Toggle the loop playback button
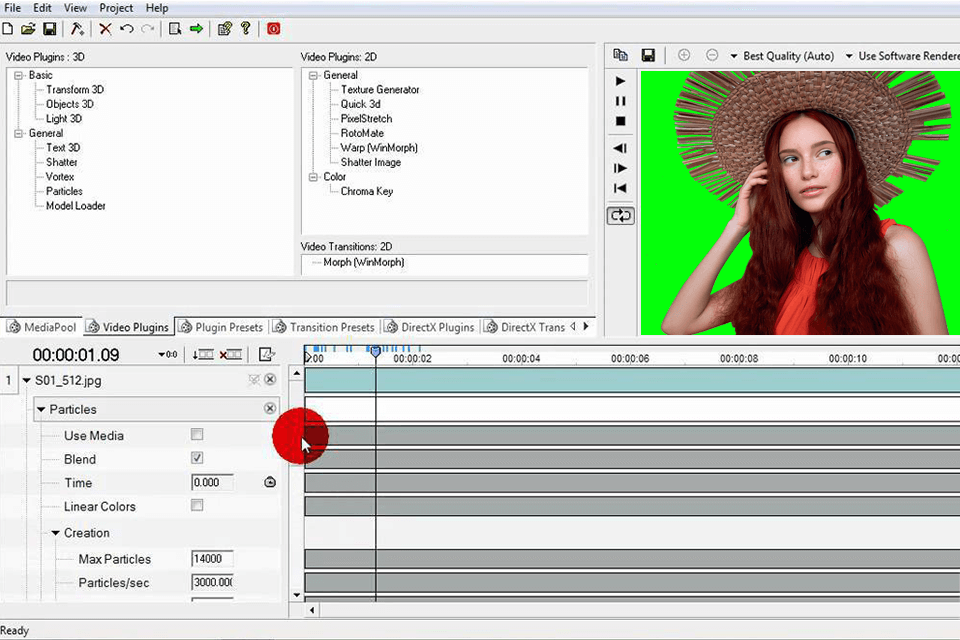Image resolution: width=960 pixels, height=640 pixels. (x=620, y=216)
